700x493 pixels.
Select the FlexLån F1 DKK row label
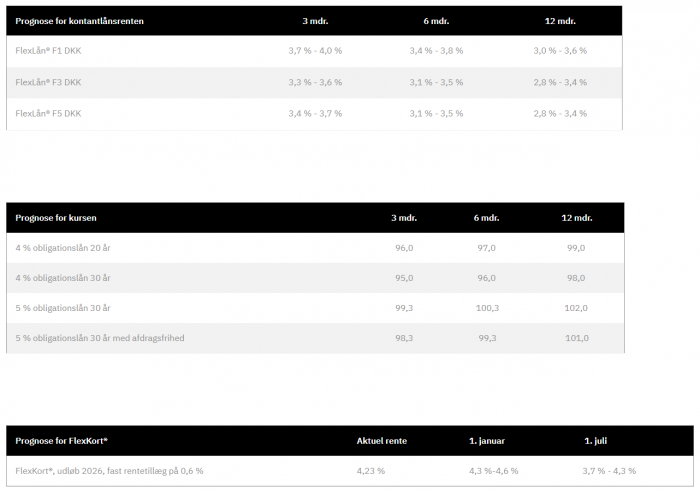click(x=49, y=50)
